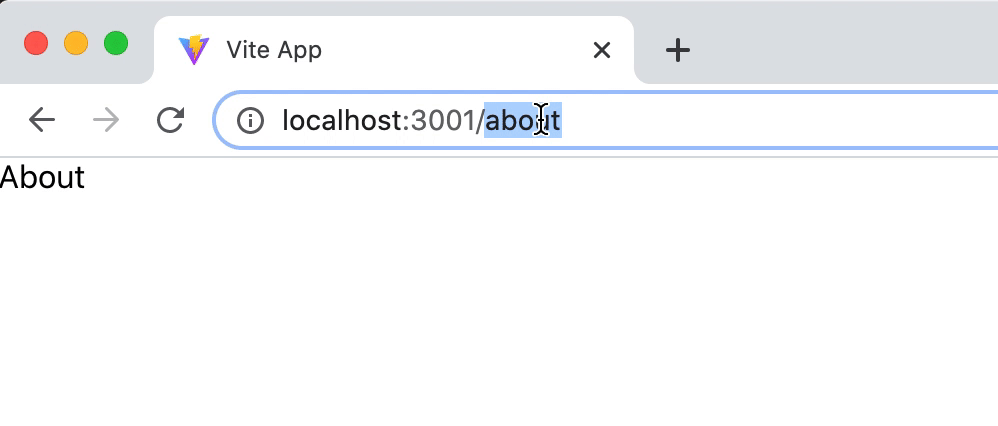998x426 pixels.
Task: Click the blank white page area
Action: point(499,306)
